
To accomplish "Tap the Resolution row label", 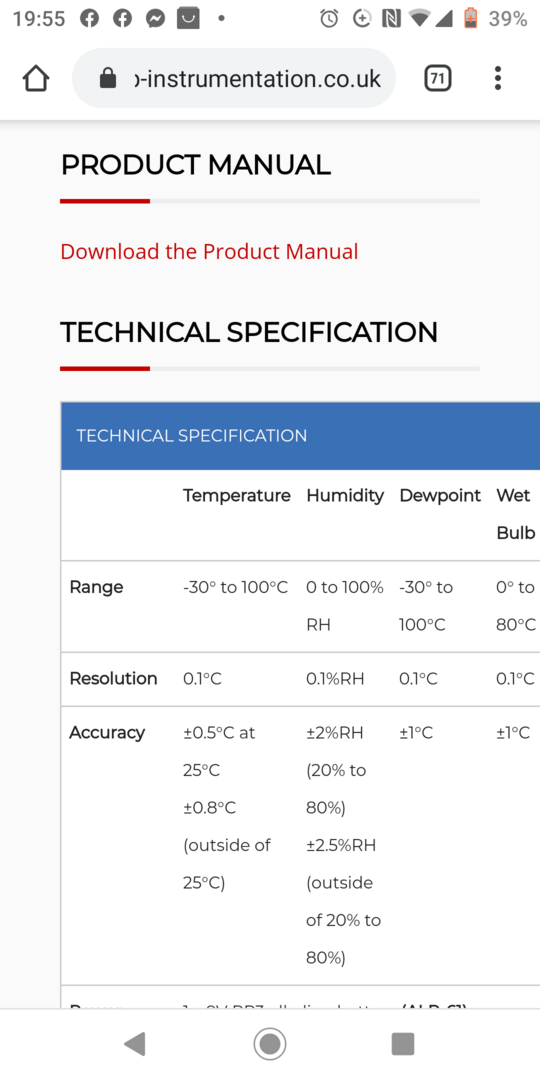I will tap(114, 678).
